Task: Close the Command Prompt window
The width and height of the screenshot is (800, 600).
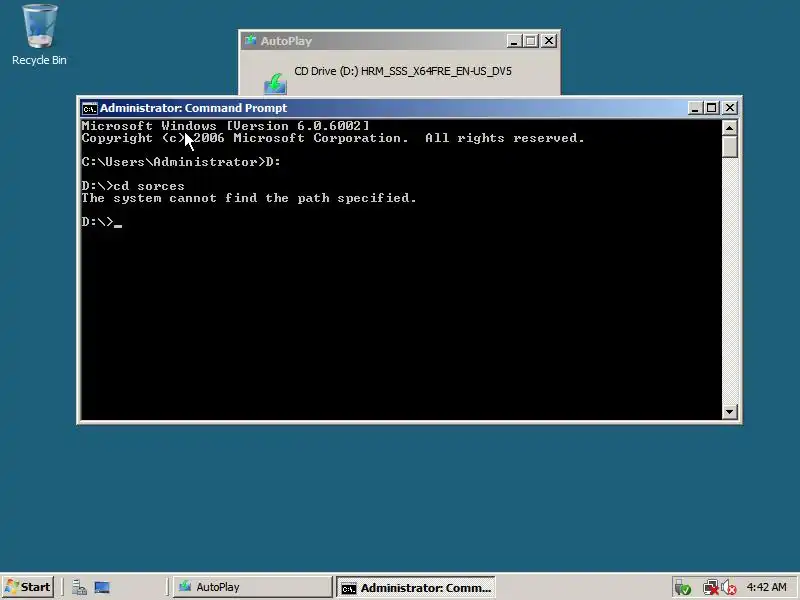Action: pyautogui.click(x=730, y=108)
